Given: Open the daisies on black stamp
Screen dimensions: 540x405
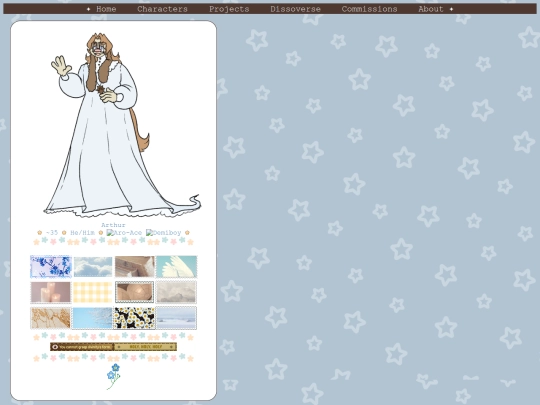Looking at the screenshot, I should (x=134, y=318).
